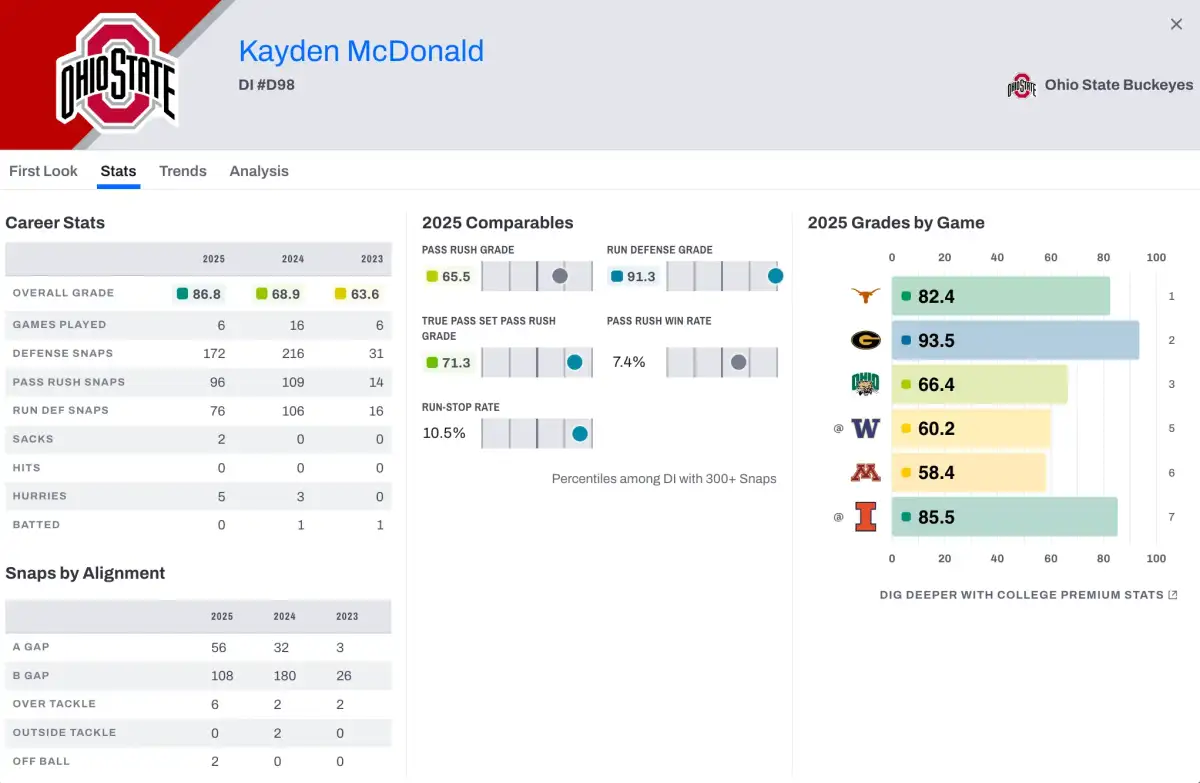Screen dimensions: 1200x783
Task: Open the Trends tab
Action: [183, 171]
